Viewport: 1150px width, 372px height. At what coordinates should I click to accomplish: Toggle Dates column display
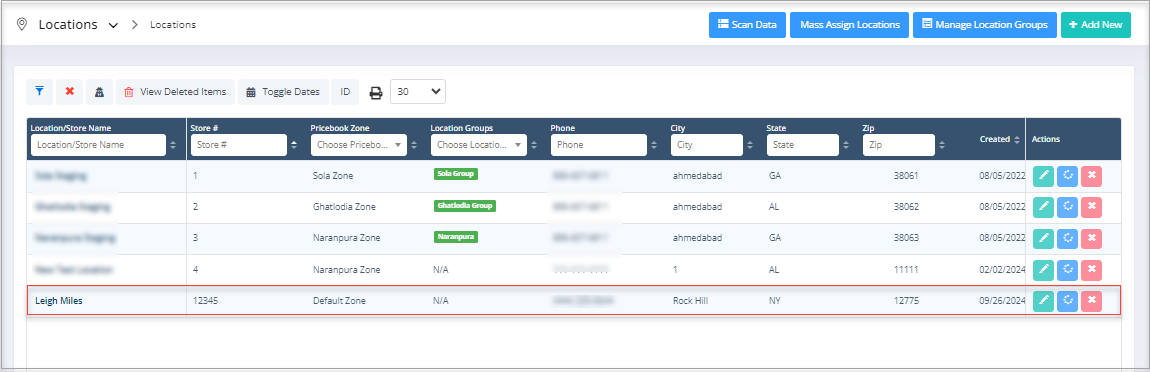coord(282,92)
